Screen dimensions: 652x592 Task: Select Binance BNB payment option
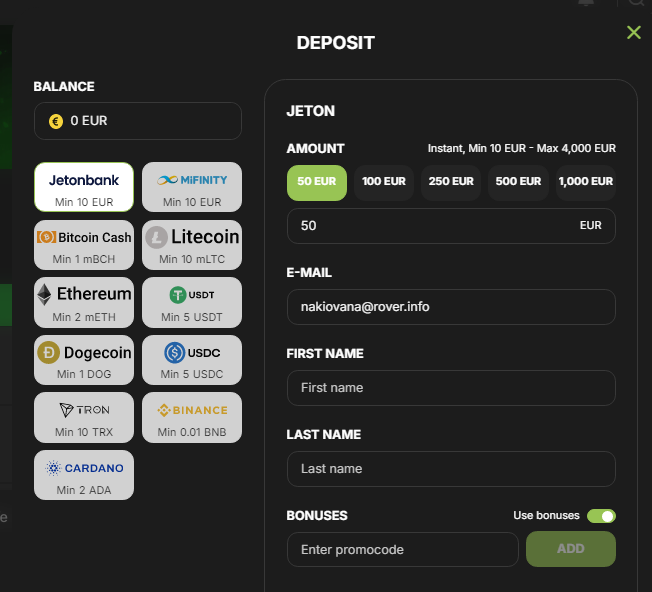click(x=192, y=417)
